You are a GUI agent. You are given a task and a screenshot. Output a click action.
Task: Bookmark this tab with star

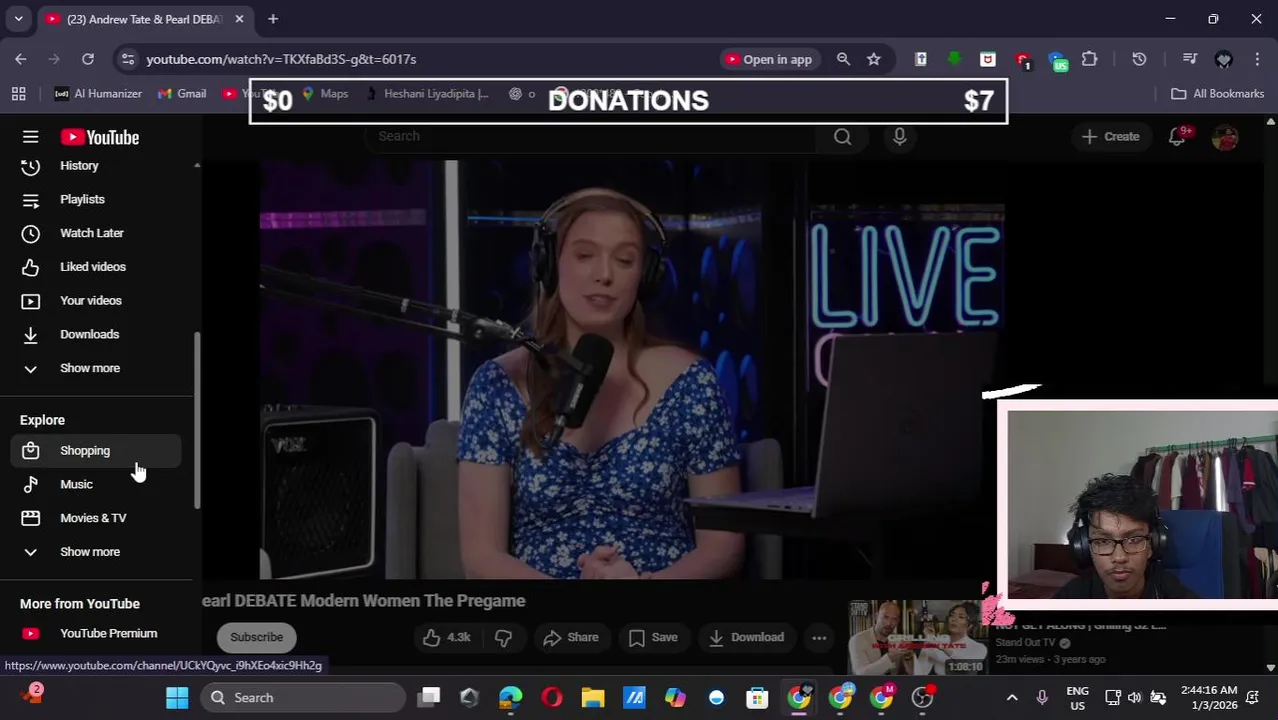(874, 59)
